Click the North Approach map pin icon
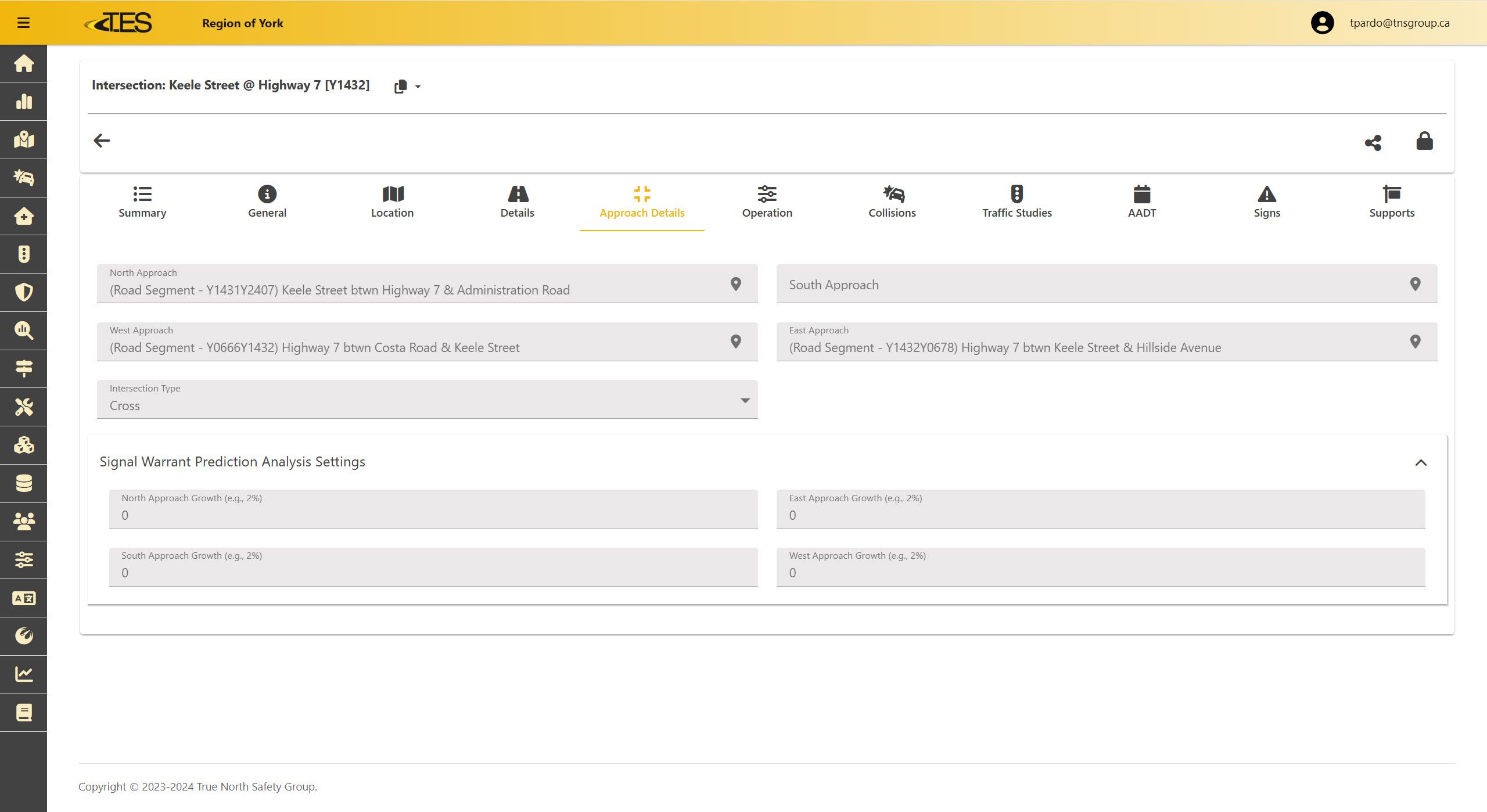1487x812 pixels. [x=735, y=284]
